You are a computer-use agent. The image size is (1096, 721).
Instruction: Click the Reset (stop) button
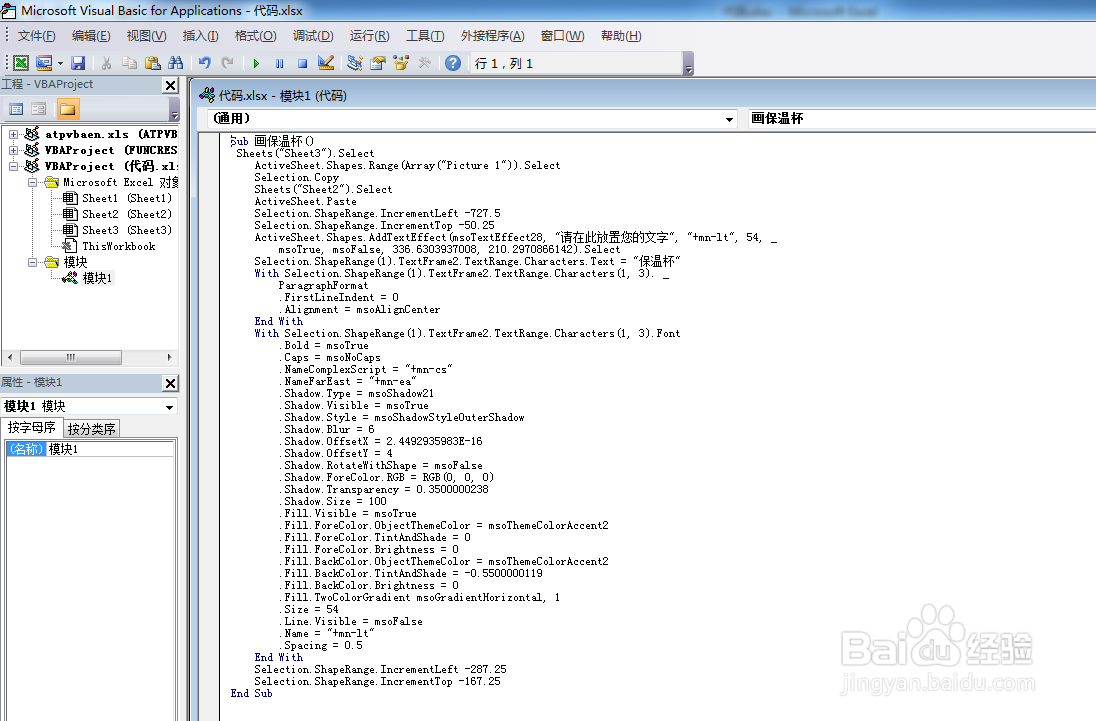tap(303, 64)
